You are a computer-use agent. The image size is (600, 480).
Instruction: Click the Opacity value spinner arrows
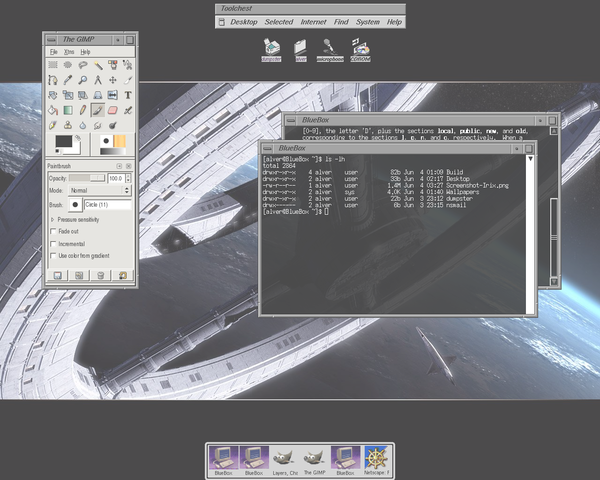[x=128, y=178]
